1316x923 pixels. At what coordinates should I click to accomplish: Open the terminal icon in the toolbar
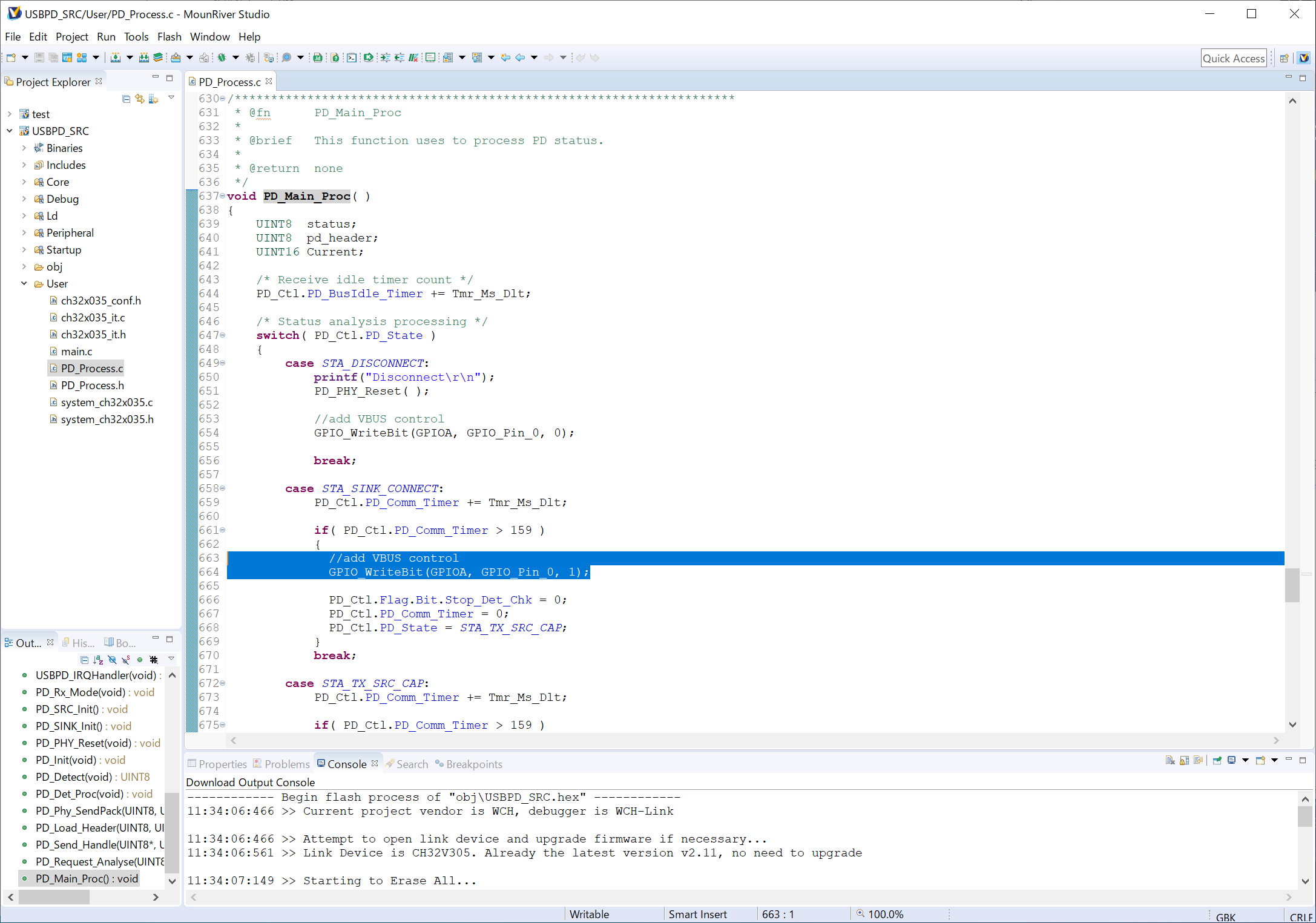pos(351,57)
